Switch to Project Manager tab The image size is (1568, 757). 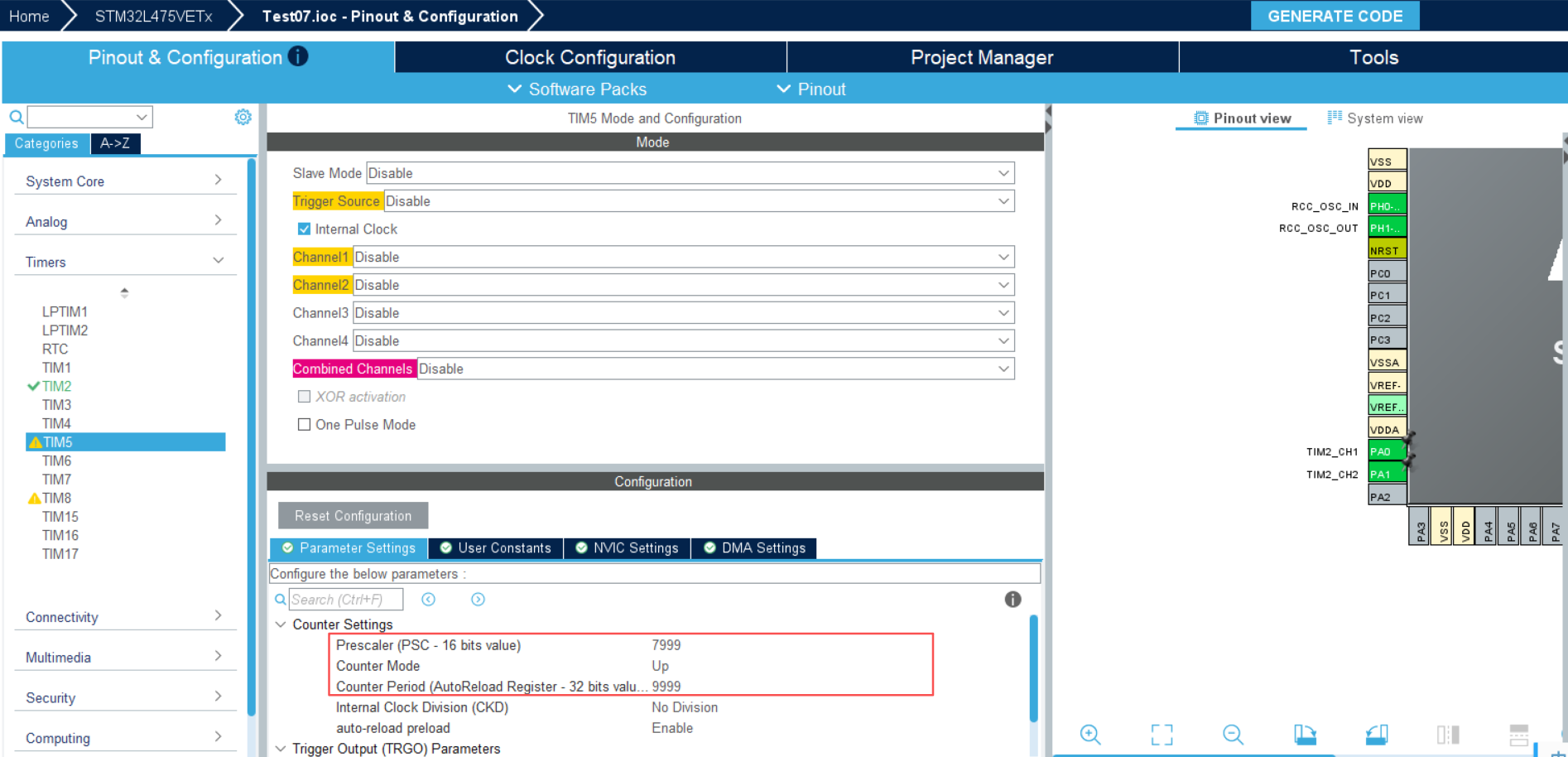(982, 57)
